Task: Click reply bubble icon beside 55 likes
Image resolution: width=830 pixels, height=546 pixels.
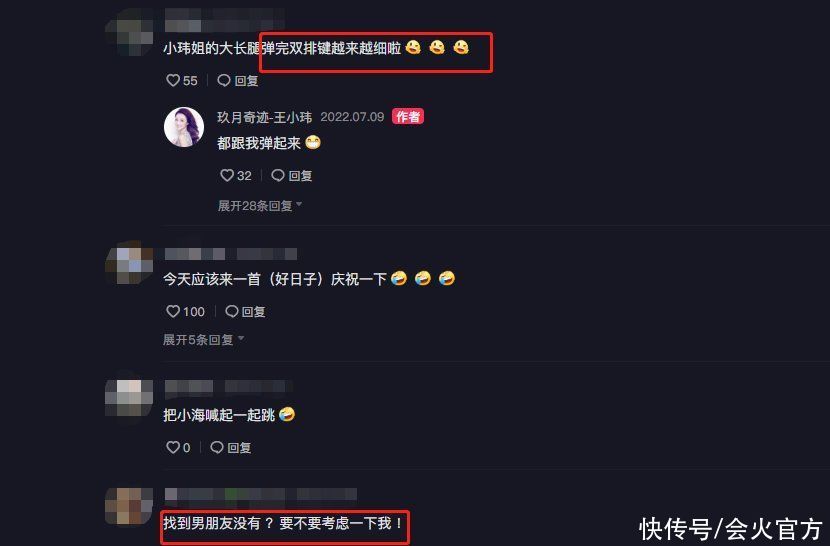Action: [224, 80]
